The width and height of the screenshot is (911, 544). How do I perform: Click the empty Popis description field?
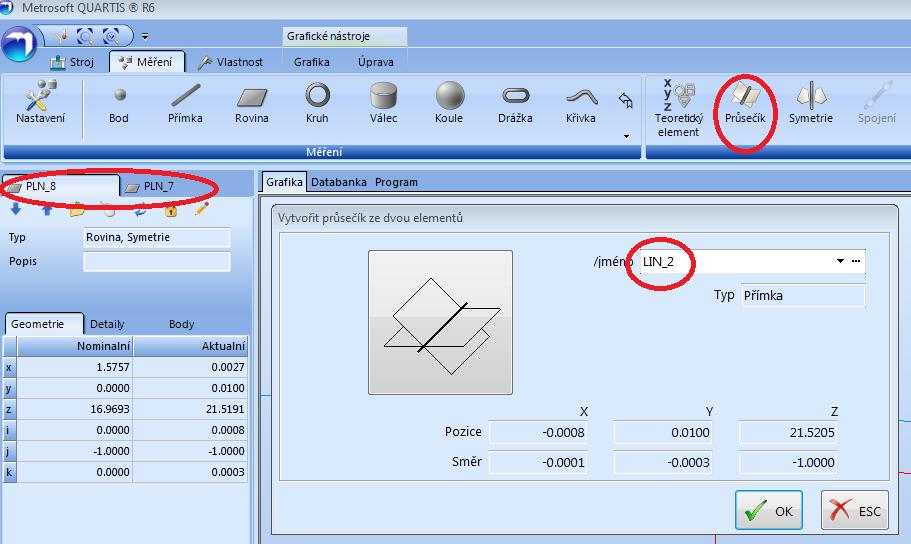click(157, 262)
